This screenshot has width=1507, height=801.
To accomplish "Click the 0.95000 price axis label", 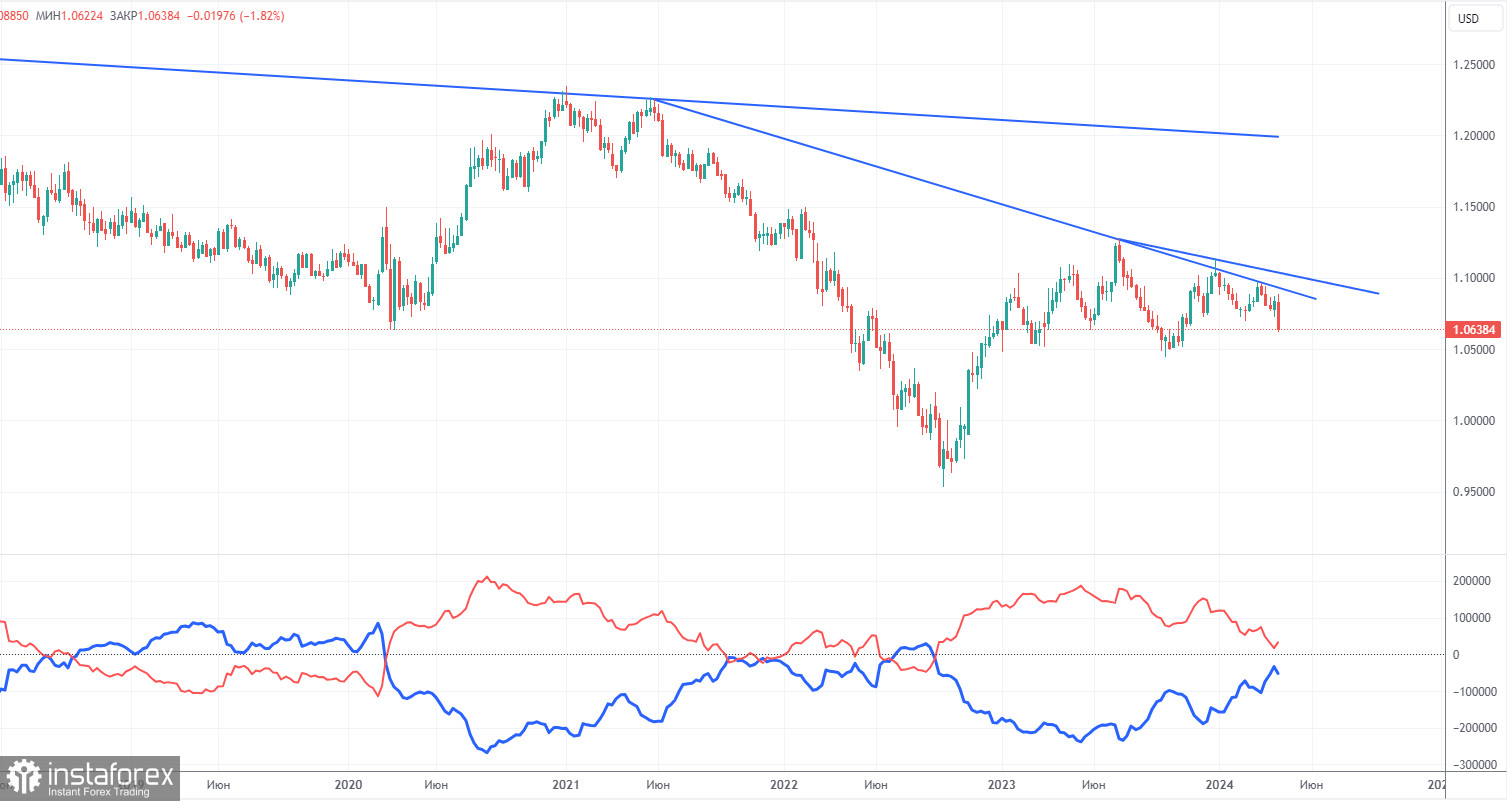I will (1476, 492).
